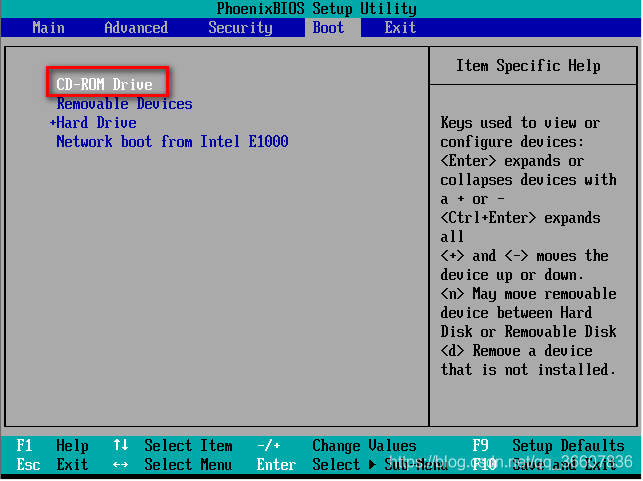
Task: Click the F9 Setup Defaults hint
Action: (549, 446)
